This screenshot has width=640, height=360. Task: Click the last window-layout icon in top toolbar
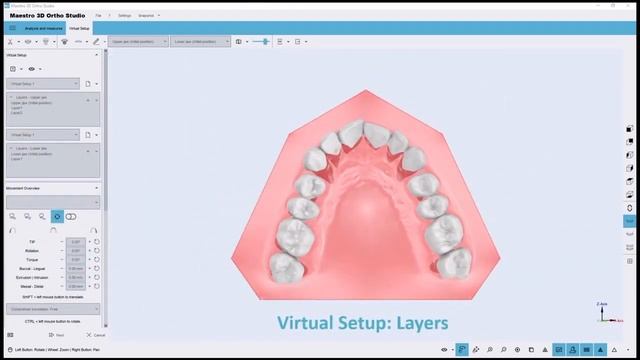point(298,42)
